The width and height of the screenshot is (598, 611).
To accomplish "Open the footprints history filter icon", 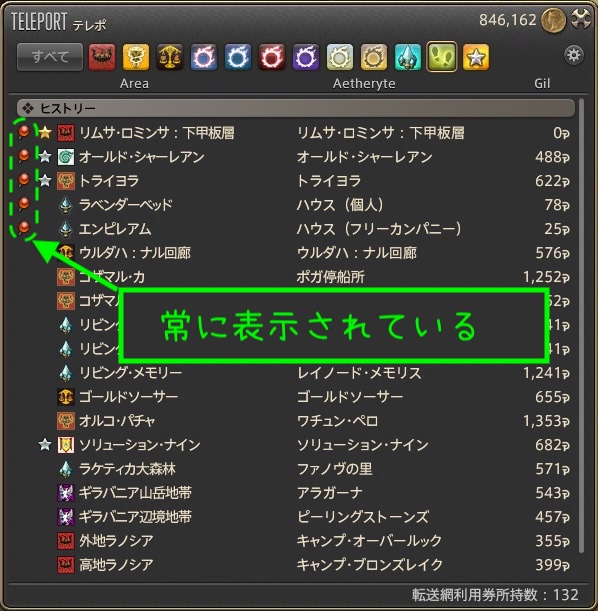I will pyautogui.click(x=442, y=57).
